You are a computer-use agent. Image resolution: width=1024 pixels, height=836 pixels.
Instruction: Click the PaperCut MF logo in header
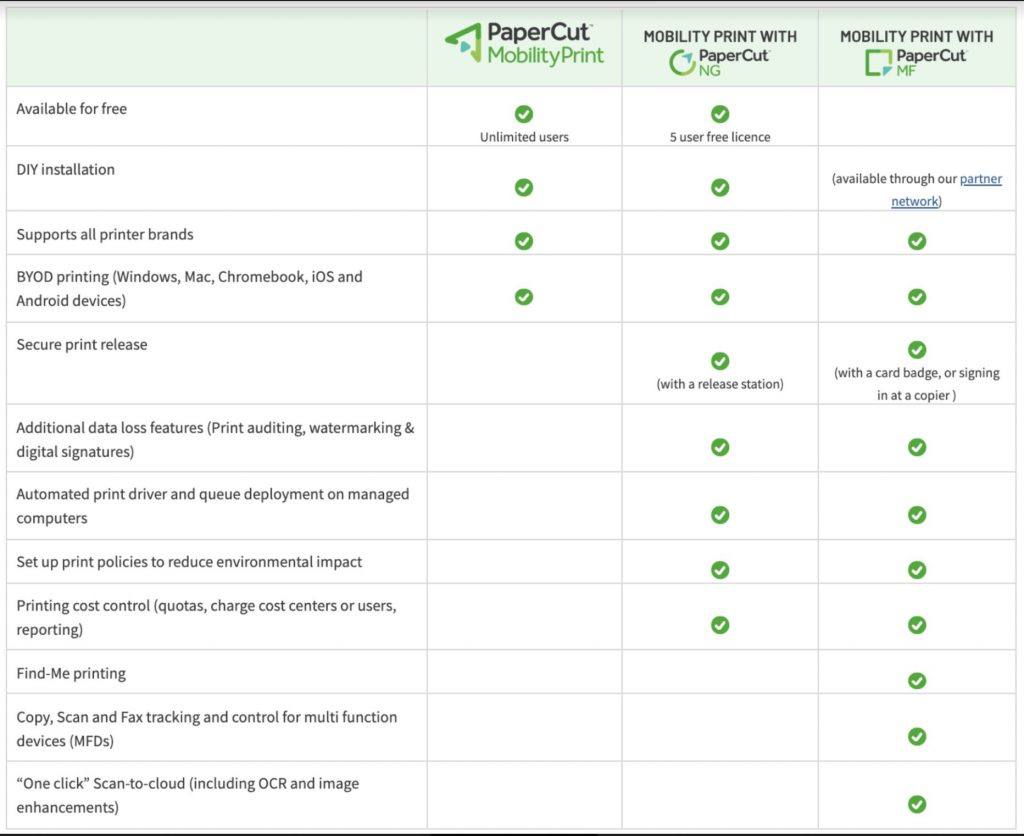(916, 63)
